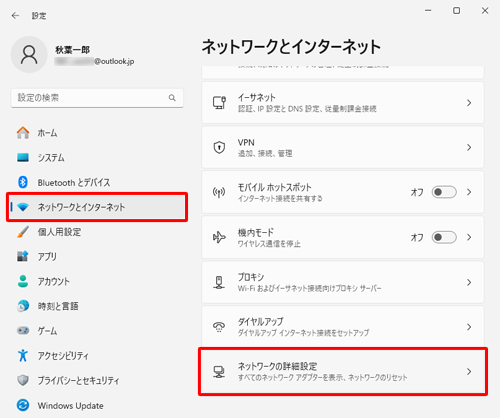Expand the ダイヤルアップ row chevron
This screenshot has width=500, height=418.
pyautogui.click(x=469, y=327)
